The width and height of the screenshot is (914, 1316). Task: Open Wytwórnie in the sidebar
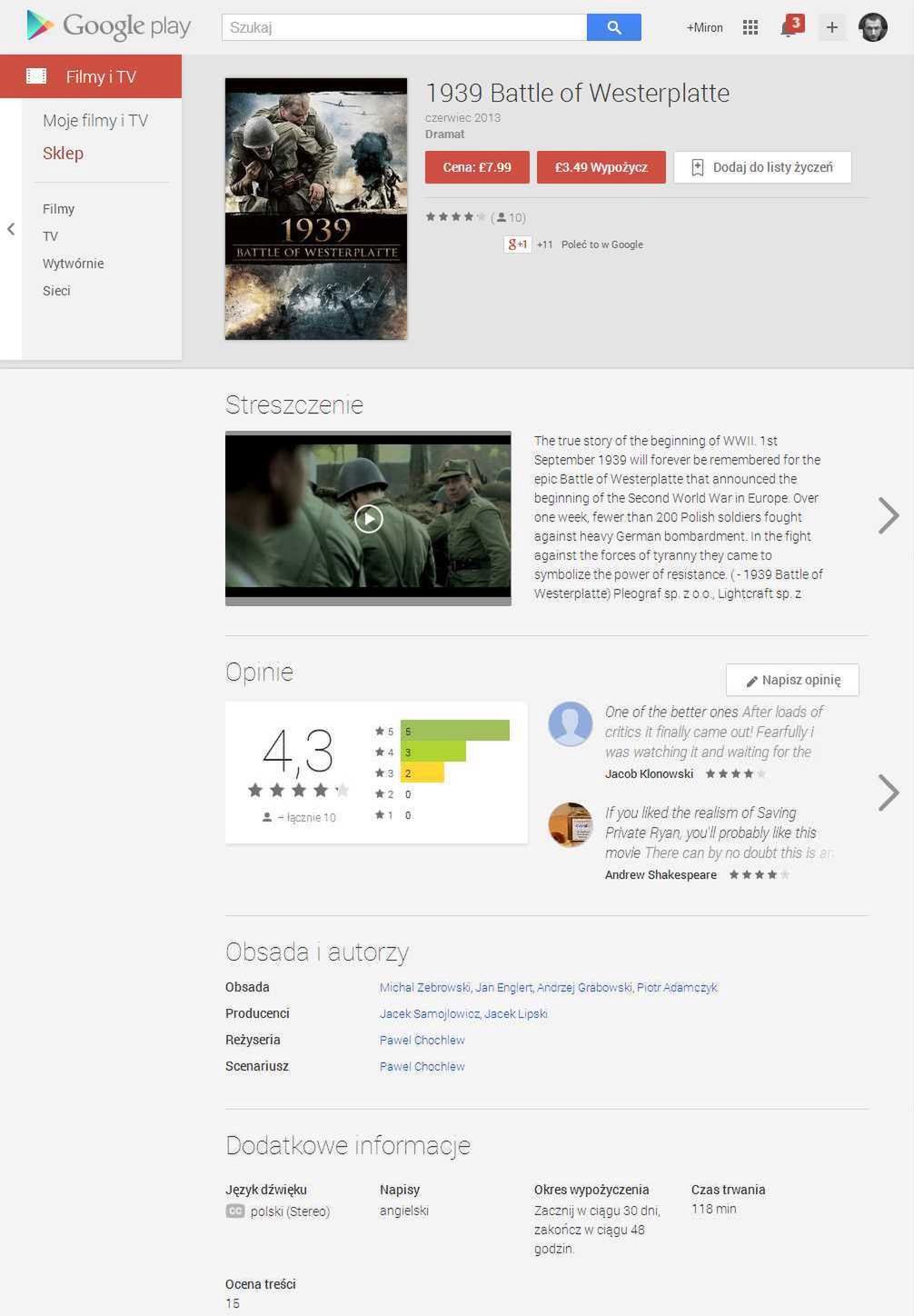point(73,264)
